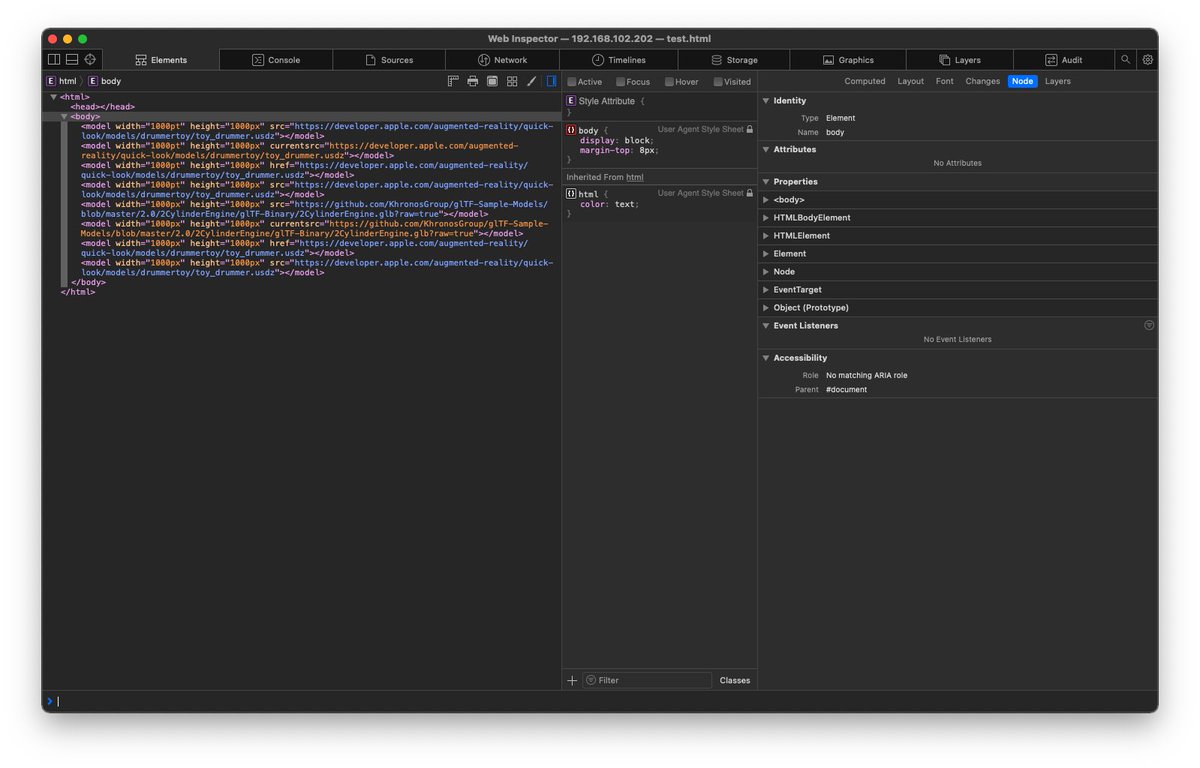This screenshot has width=1200, height=768.
Task: Toggle the Active pseudo-class checkbox
Action: pyautogui.click(x=572, y=82)
